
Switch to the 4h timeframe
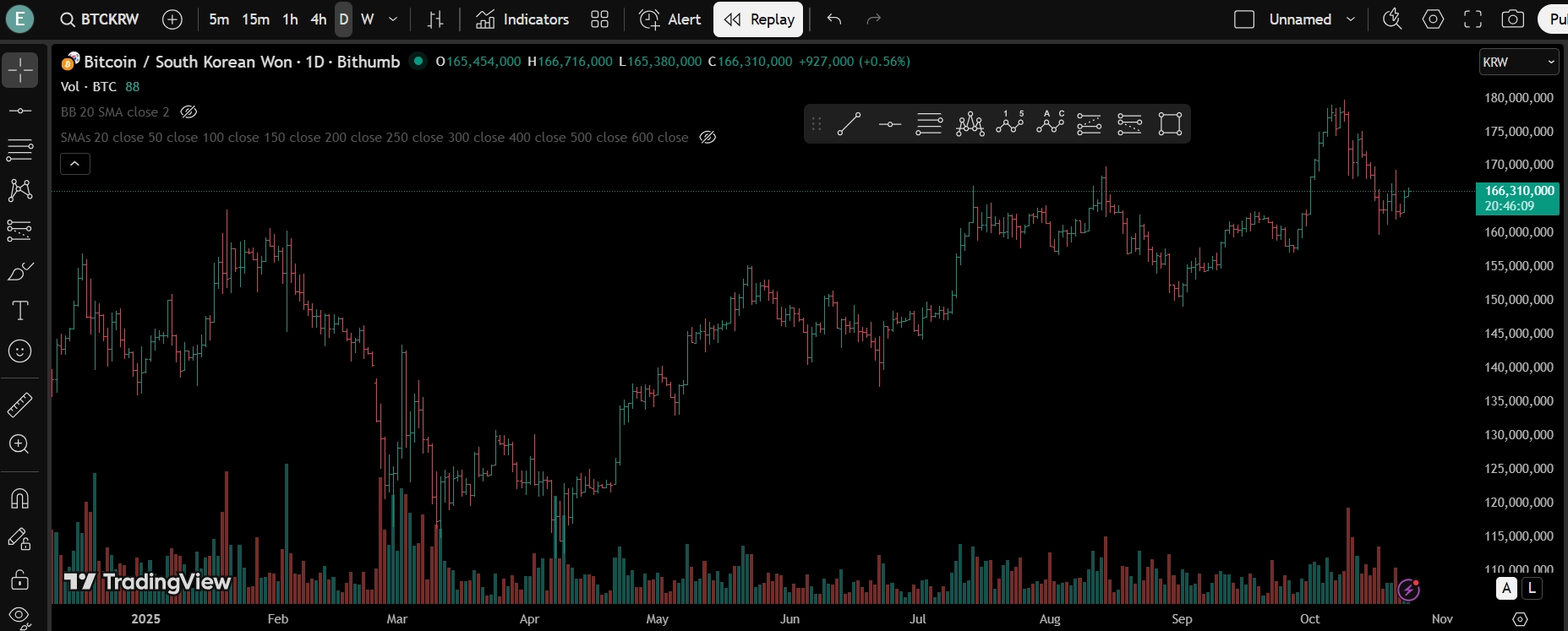click(318, 19)
